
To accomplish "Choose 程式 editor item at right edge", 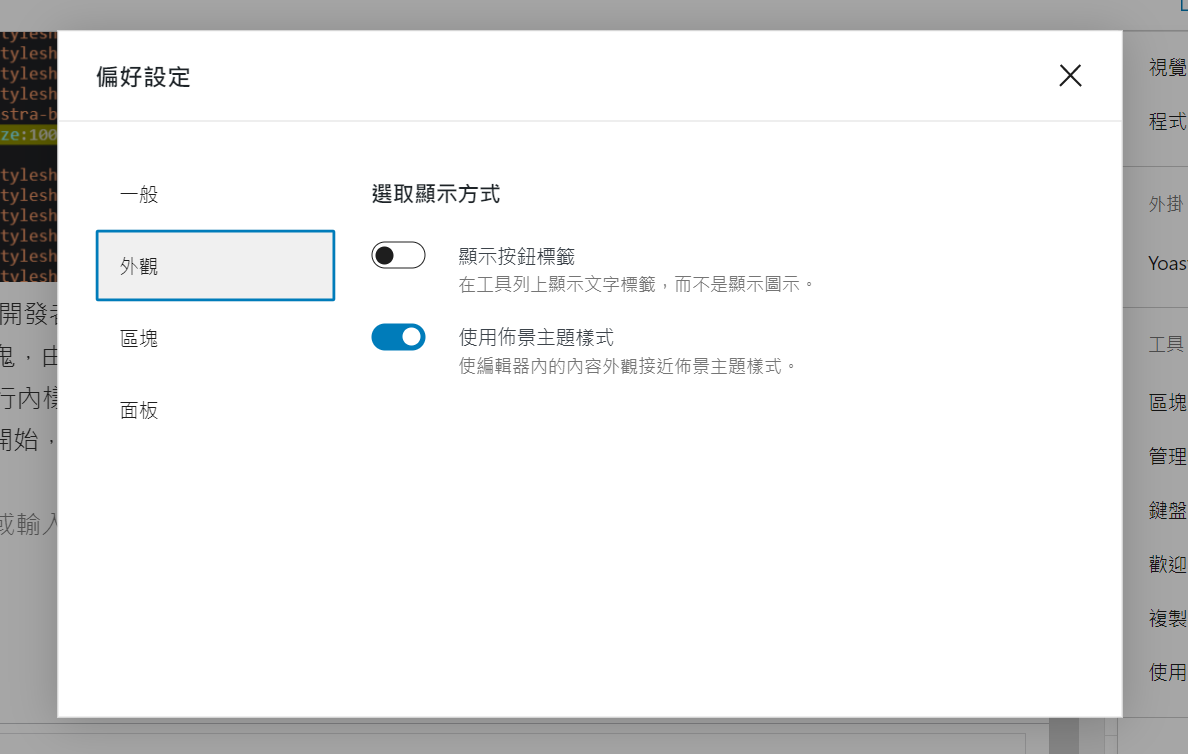I will [1168, 121].
